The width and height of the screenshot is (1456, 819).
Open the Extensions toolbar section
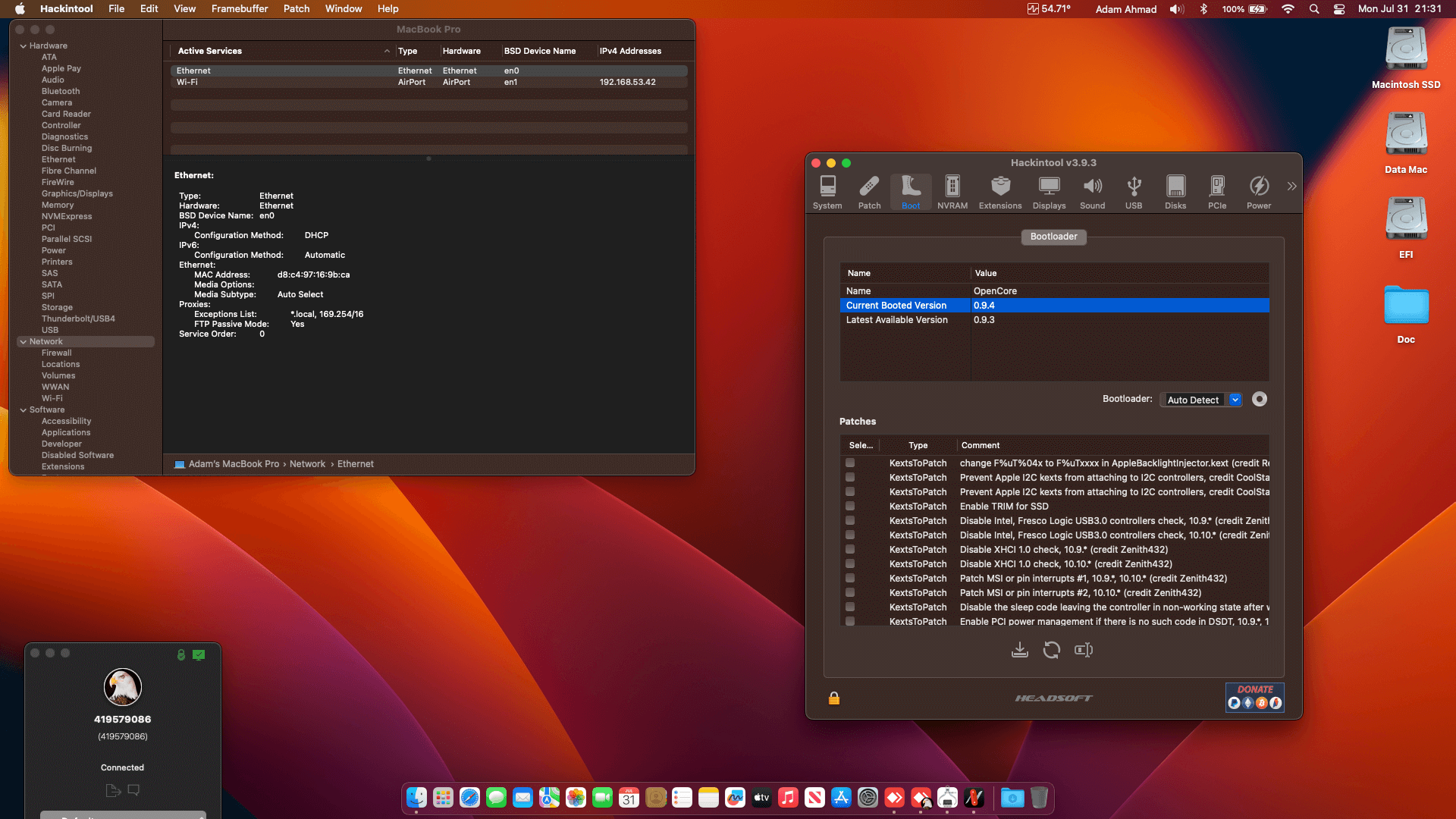pos(999,192)
